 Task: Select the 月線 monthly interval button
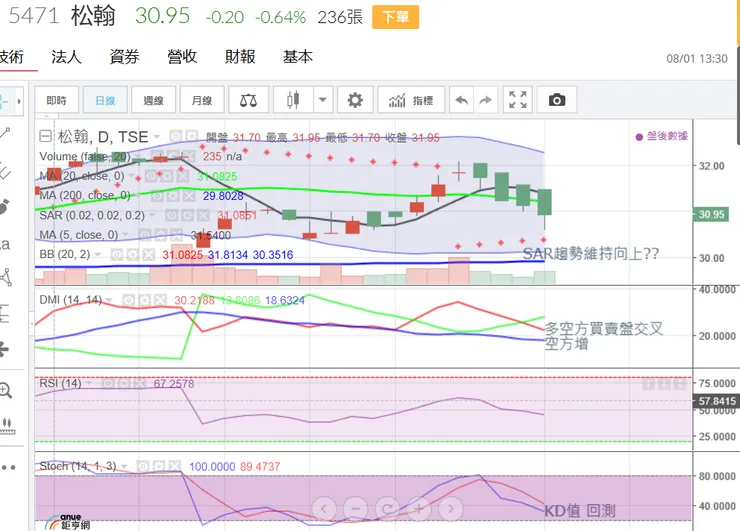202,100
